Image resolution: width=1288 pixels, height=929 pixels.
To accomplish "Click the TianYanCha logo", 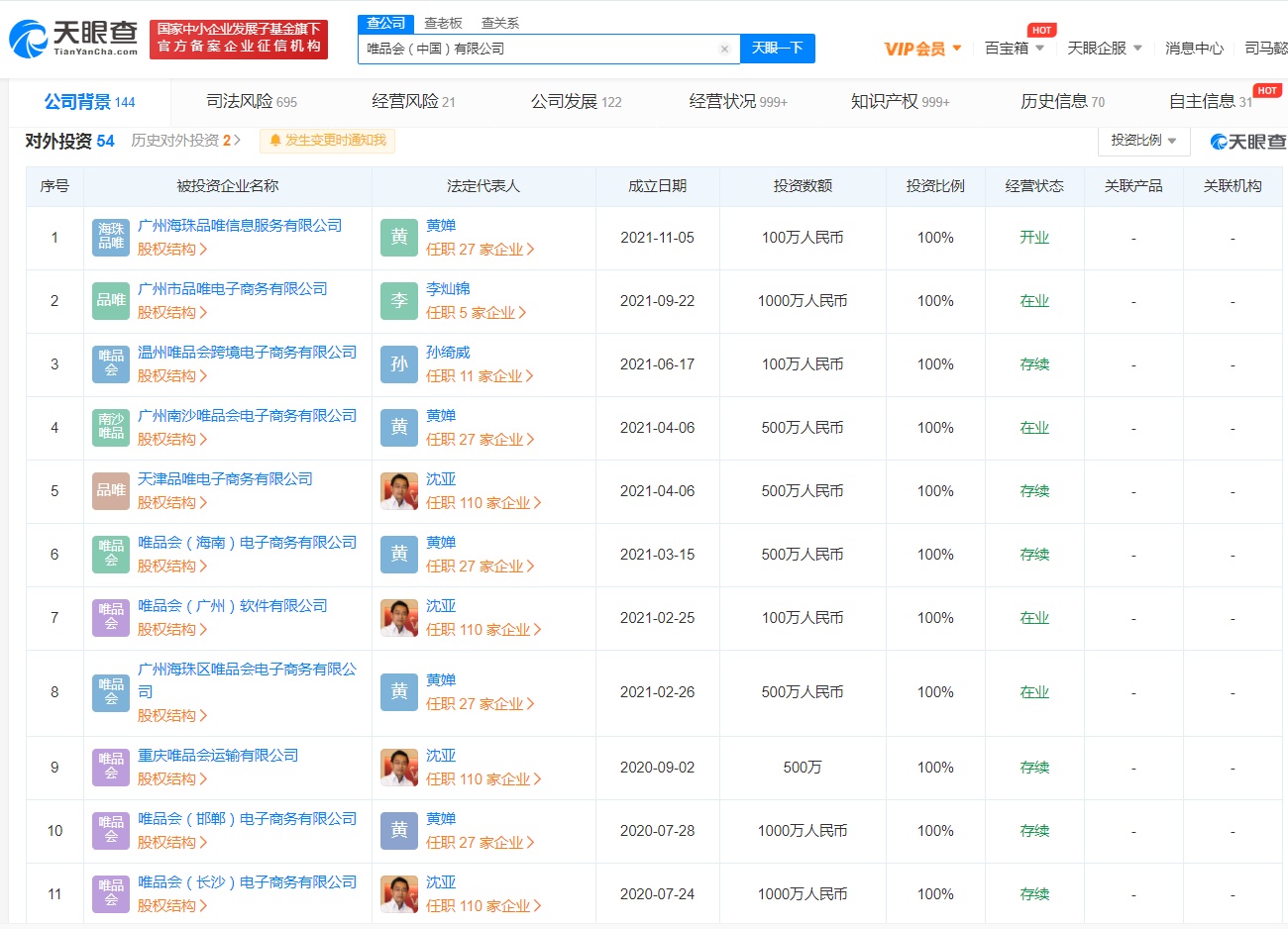I will coord(73,39).
